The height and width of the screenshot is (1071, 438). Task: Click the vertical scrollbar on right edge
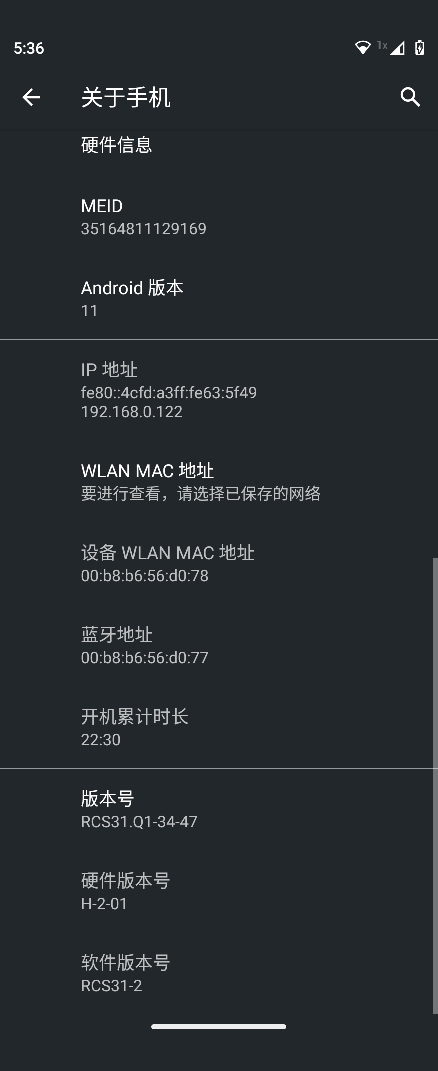[x=435, y=785]
